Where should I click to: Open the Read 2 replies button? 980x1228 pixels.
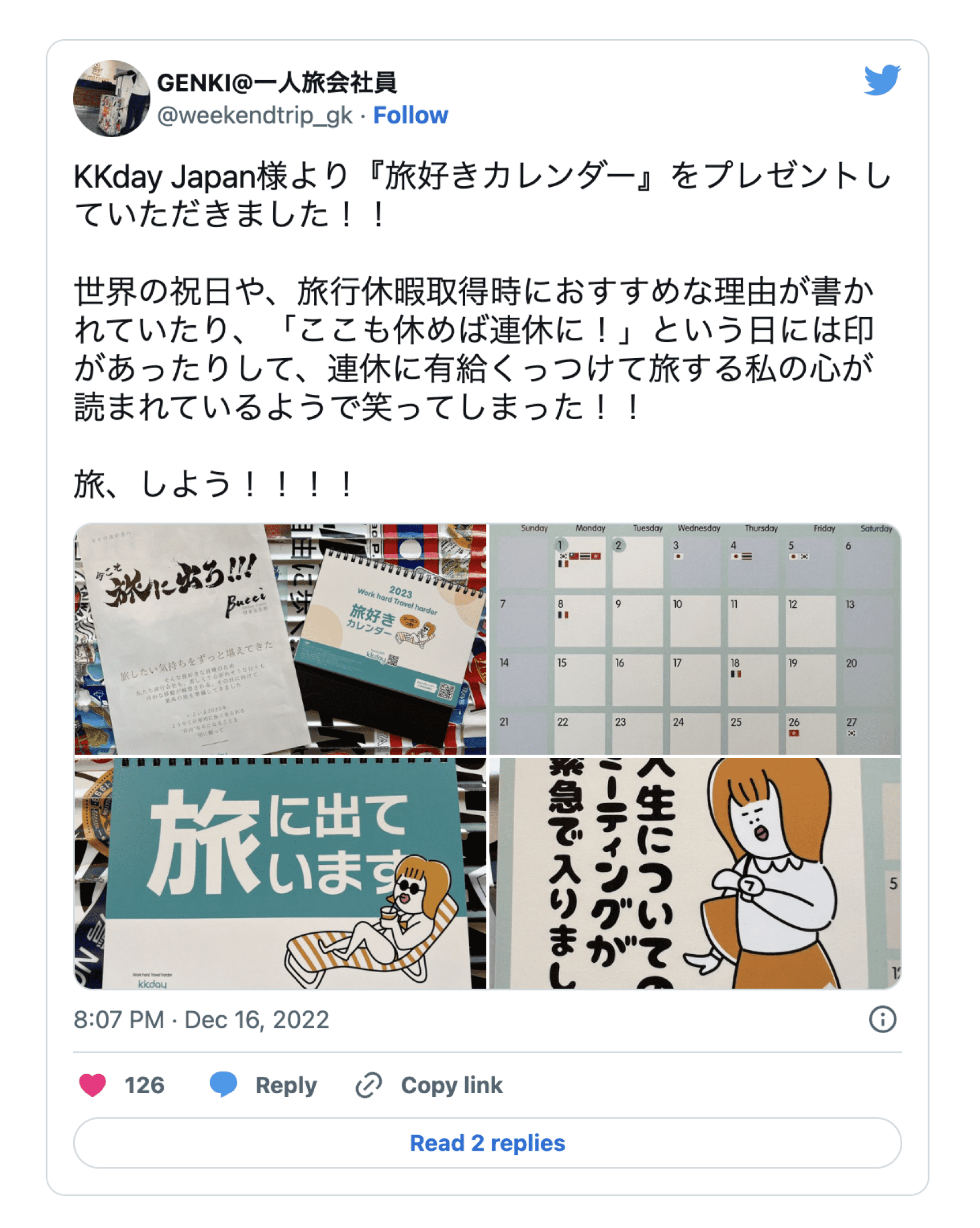[x=487, y=1143]
